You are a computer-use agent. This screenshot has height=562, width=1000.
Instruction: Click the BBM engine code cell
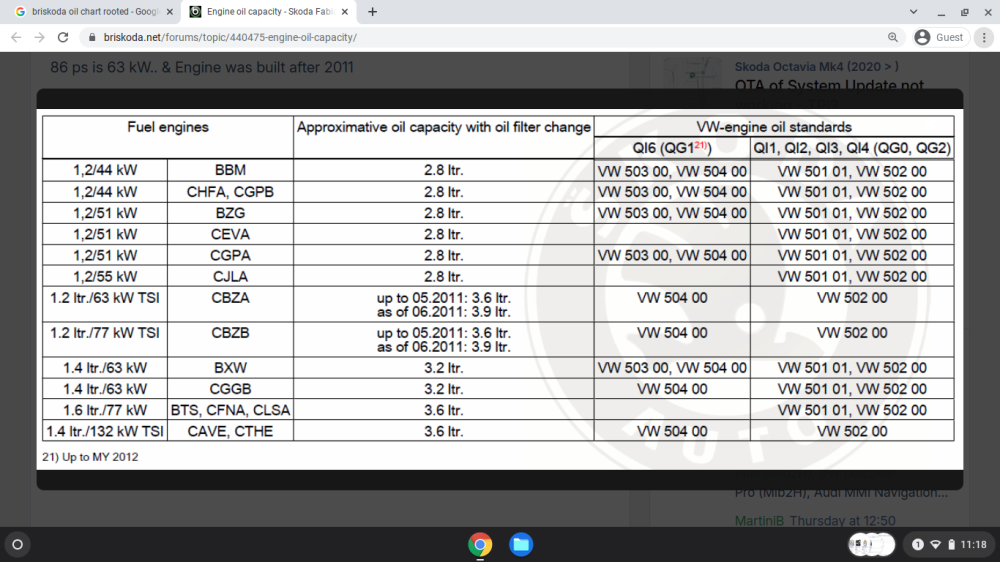(230, 170)
